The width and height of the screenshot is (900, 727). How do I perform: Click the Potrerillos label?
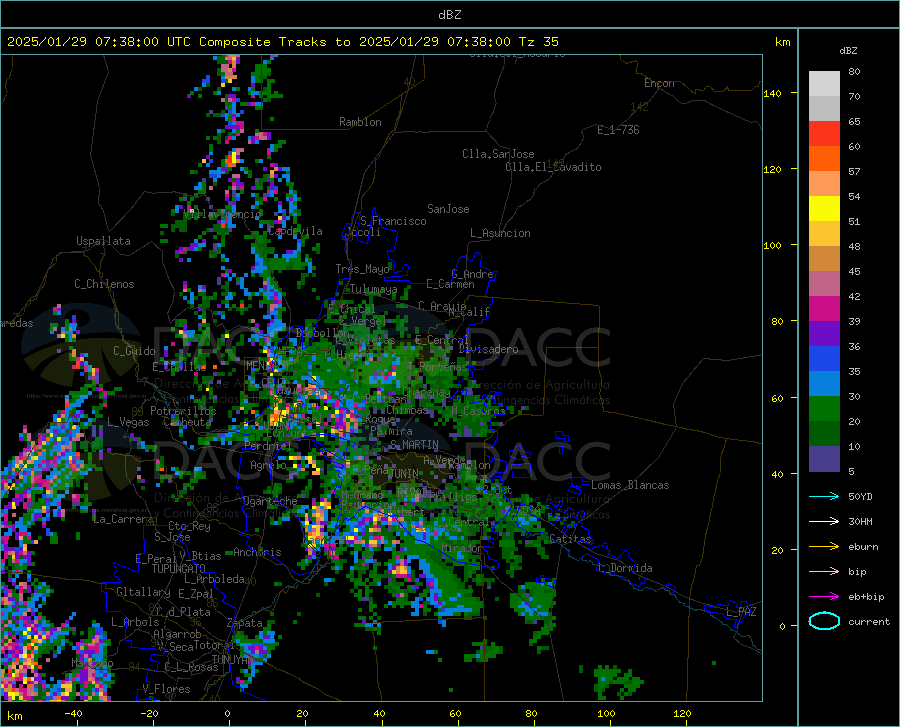(183, 411)
